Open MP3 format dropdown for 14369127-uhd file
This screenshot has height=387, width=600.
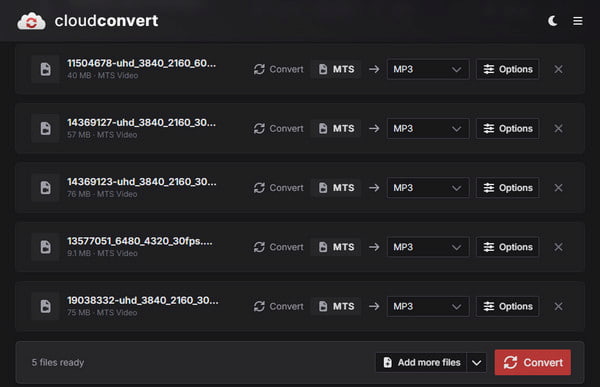[428, 129]
